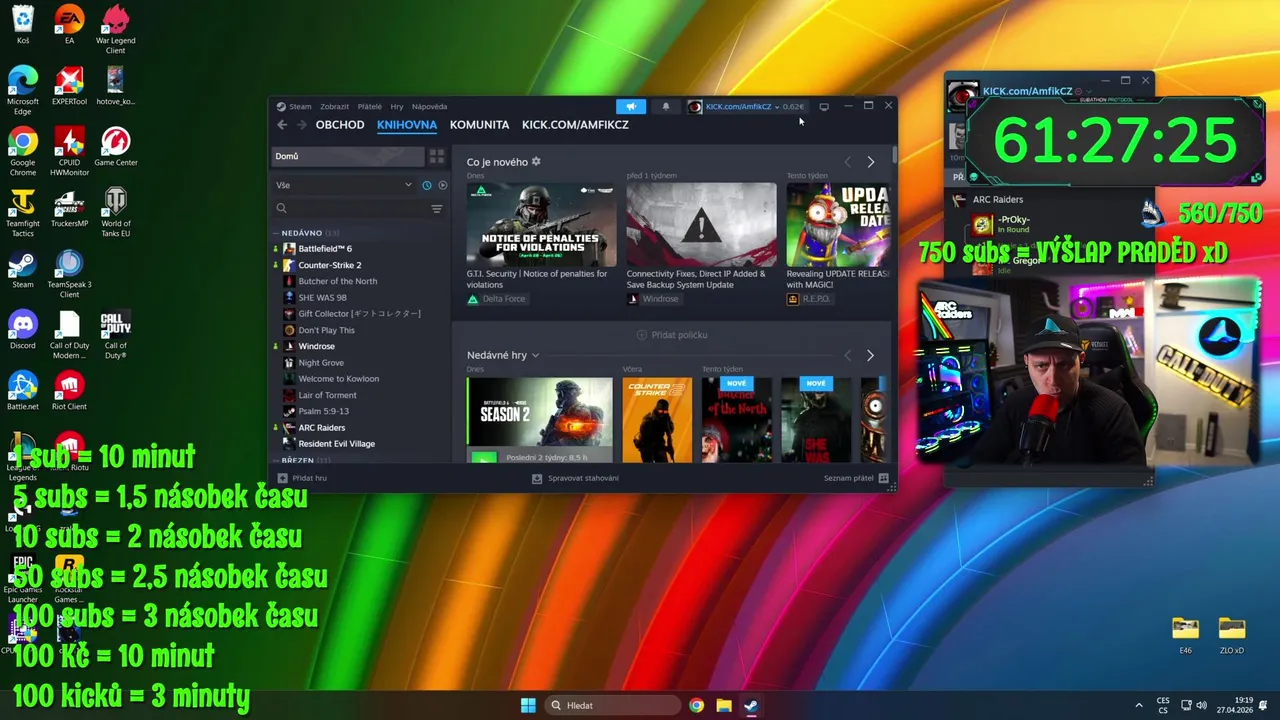Open Microsoft Edge desktop shortcut
The image size is (1280, 720).
click(22, 88)
